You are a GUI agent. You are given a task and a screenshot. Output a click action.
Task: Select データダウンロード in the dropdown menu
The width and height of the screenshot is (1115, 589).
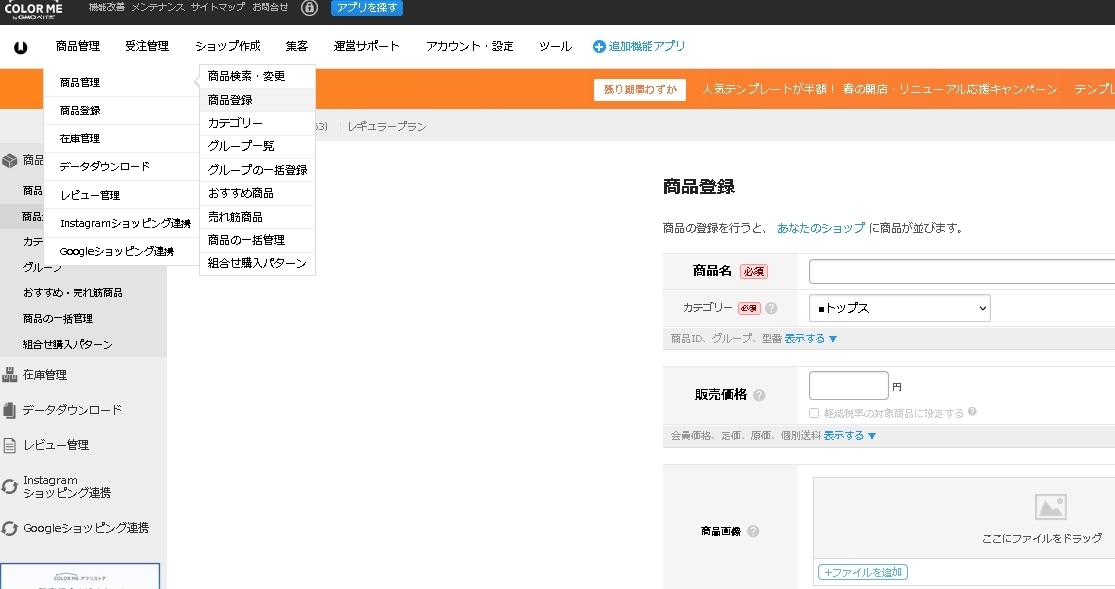[122, 166]
